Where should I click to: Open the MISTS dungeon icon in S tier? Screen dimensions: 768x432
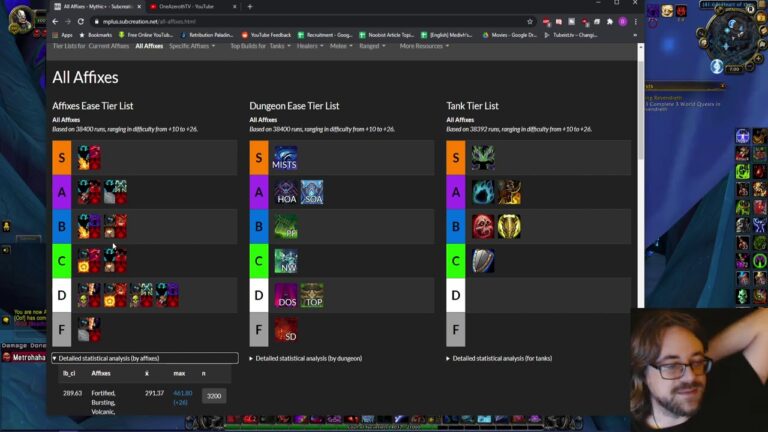tap(285, 158)
